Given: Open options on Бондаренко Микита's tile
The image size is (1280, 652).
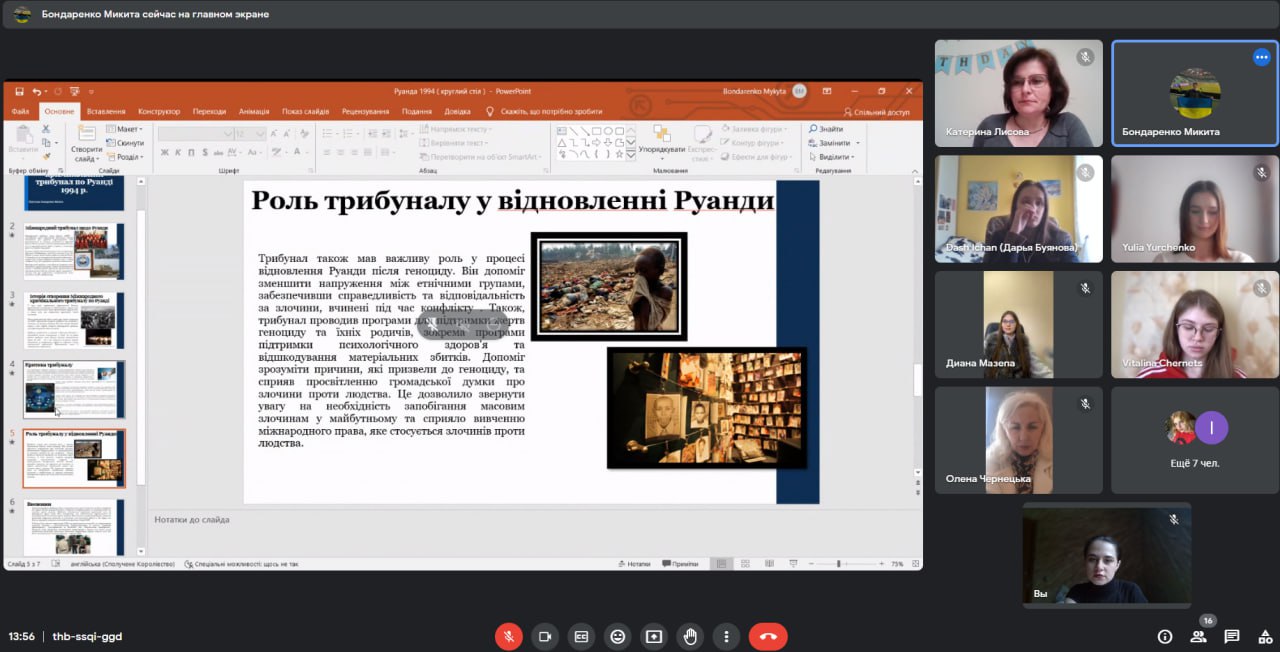Looking at the screenshot, I should pos(1261,57).
